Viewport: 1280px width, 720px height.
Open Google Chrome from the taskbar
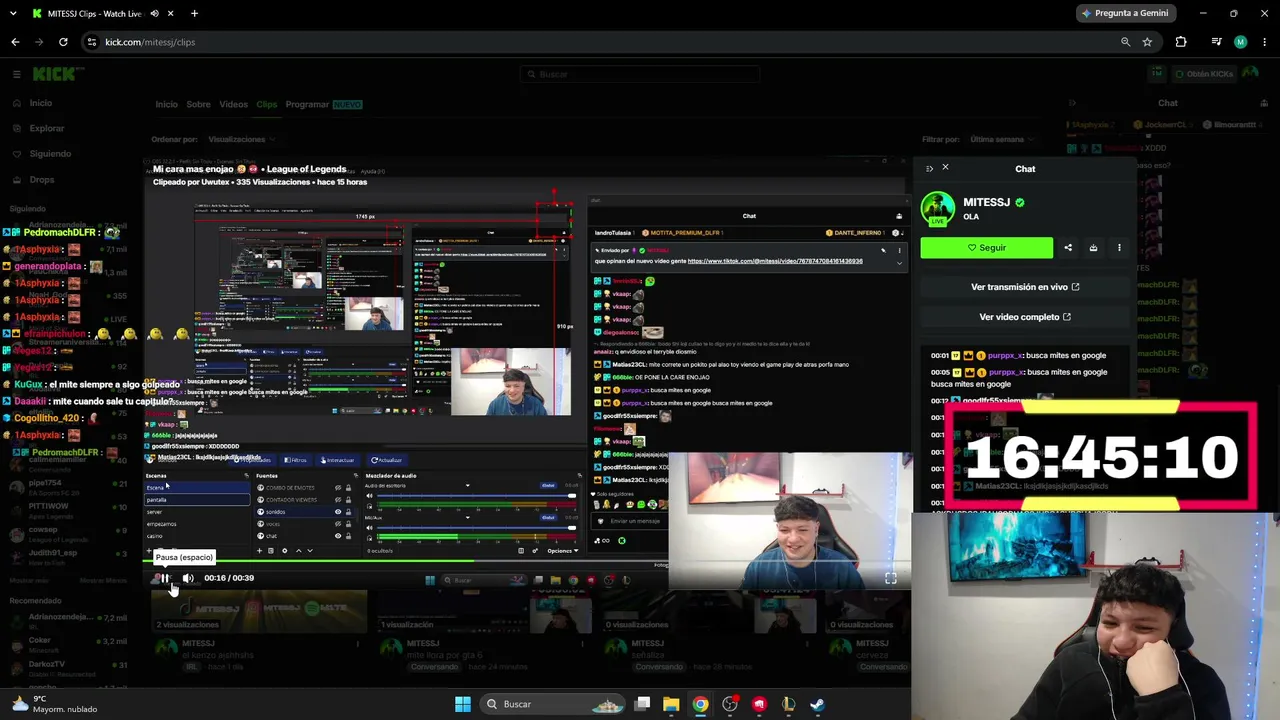coord(700,704)
